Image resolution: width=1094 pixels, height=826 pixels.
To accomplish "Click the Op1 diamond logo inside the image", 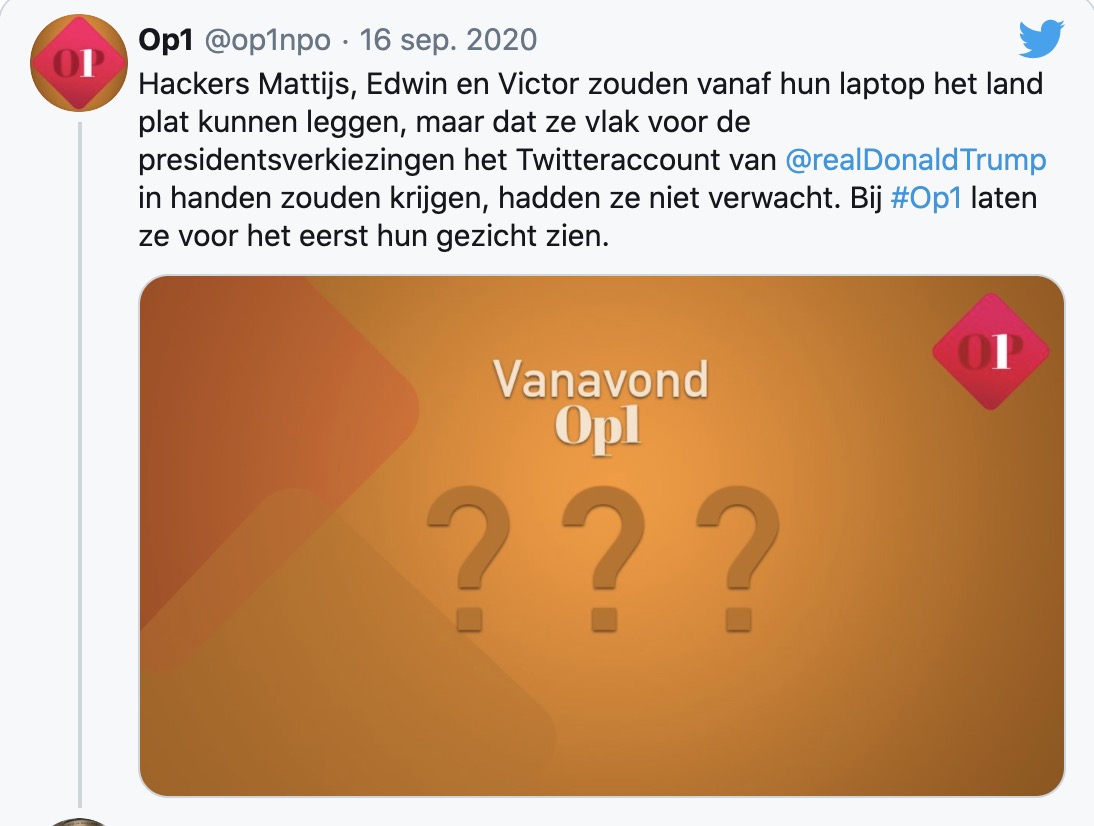I will point(990,351).
